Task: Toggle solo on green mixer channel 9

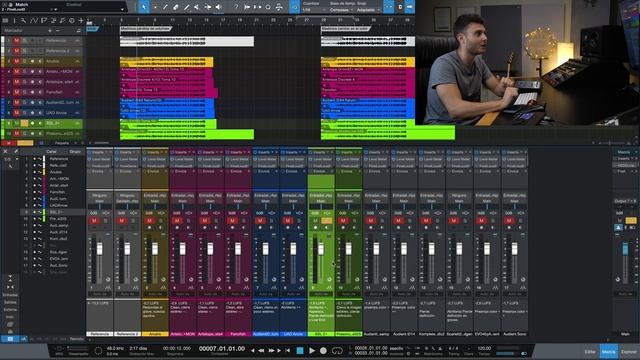Action: click(327, 221)
